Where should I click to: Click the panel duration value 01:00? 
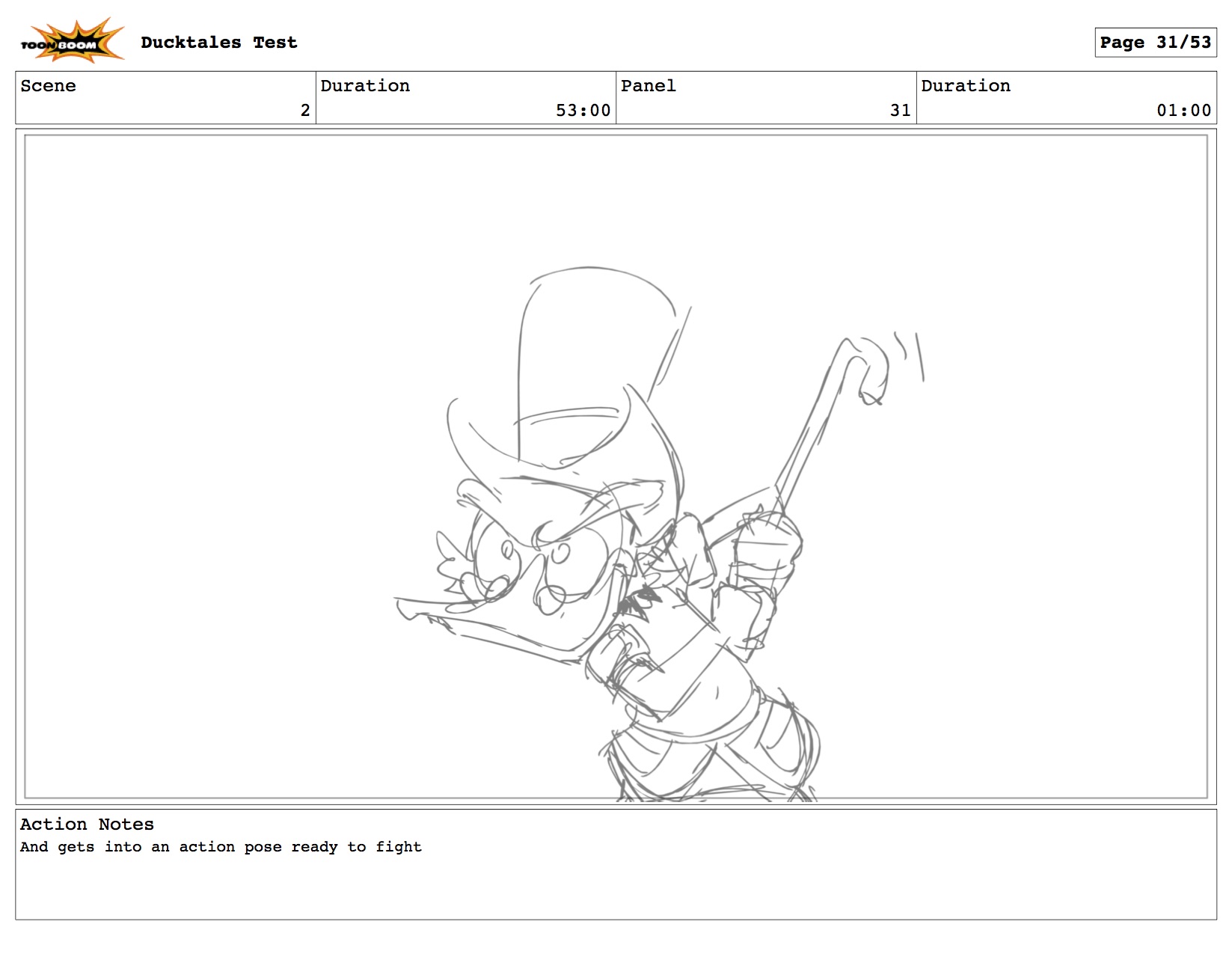point(1183,111)
